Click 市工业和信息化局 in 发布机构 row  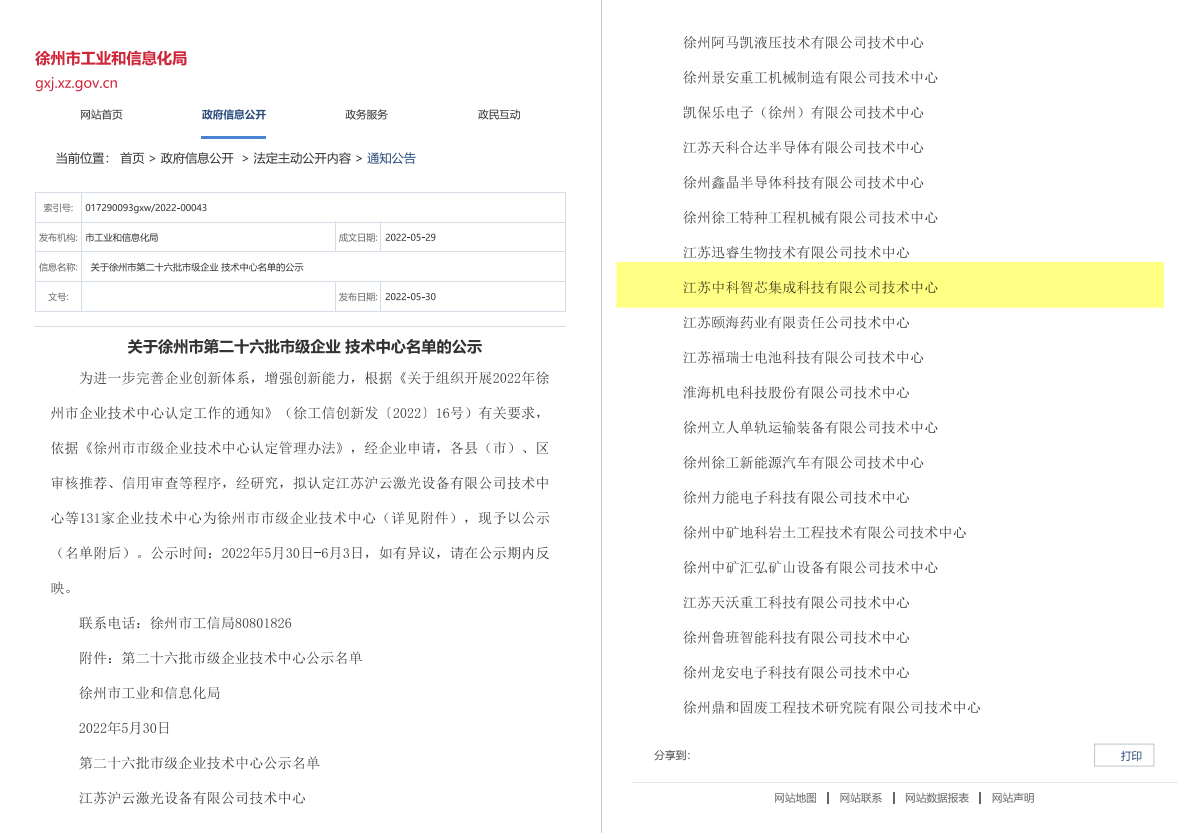(121, 237)
